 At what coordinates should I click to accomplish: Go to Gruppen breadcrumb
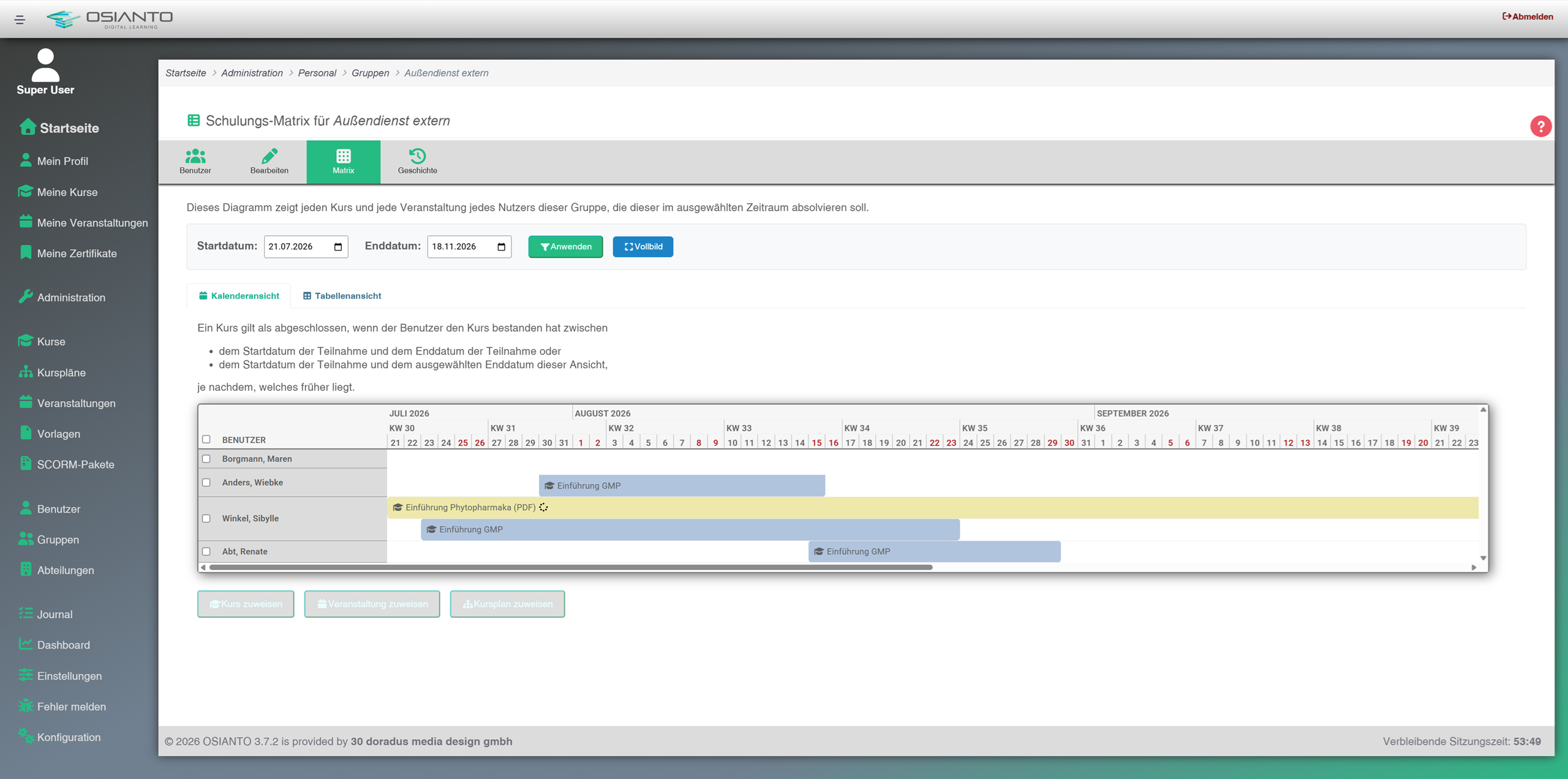click(x=370, y=73)
